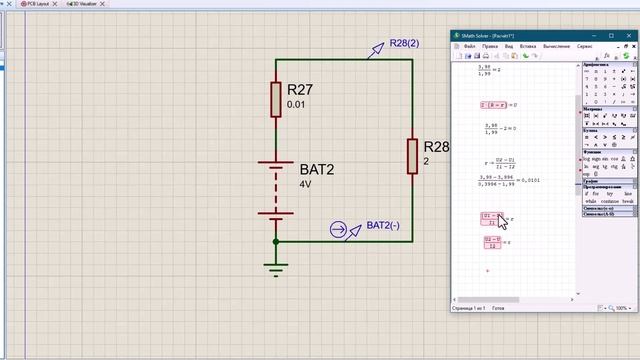
Task: Insert matrix icon from Матрицы panel
Action: pyautogui.click(x=587, y=116)
